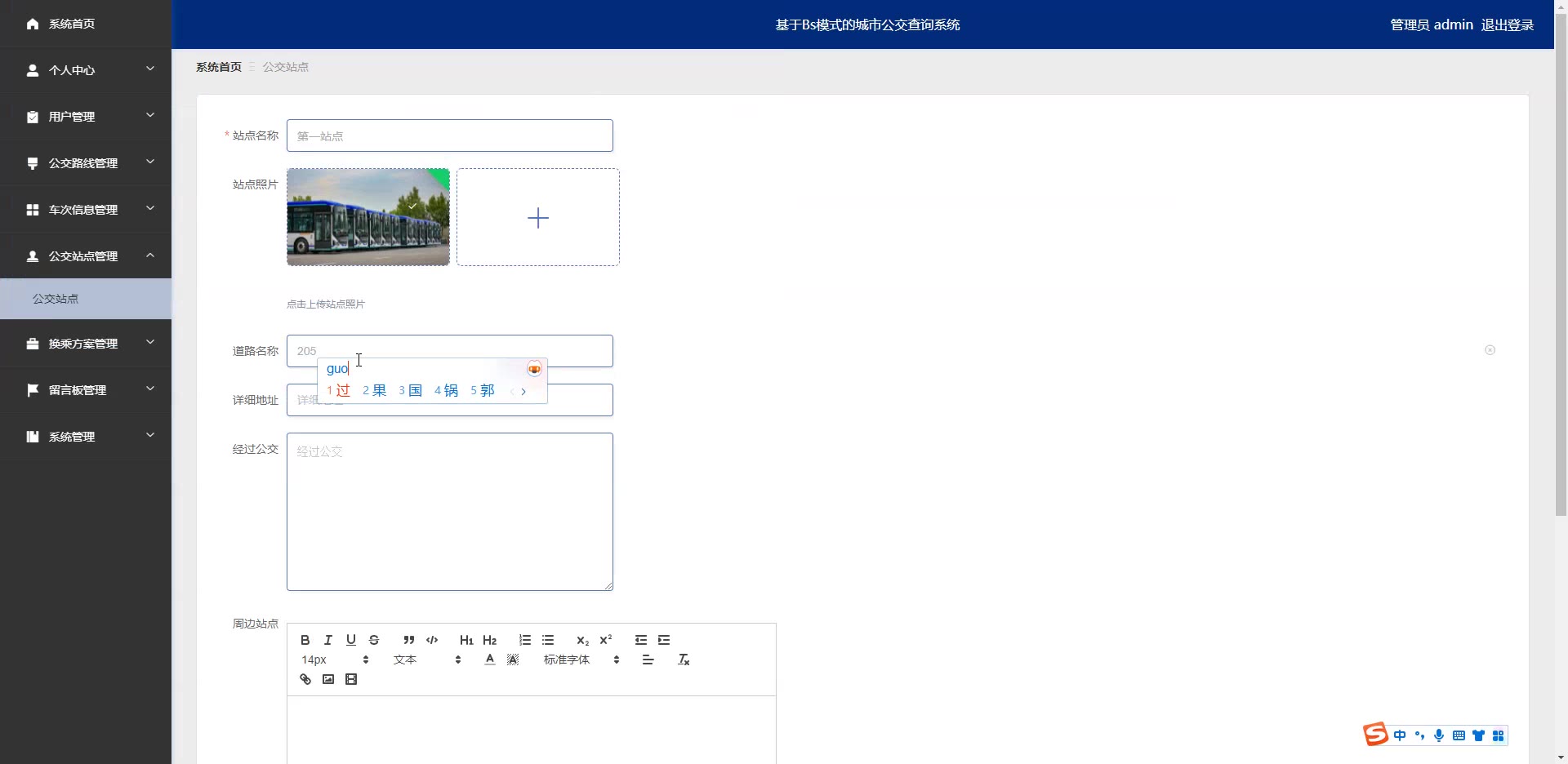Toggle strikethrough text formatting
Screen dimensions: 1568x764
[x=374, y=640]
